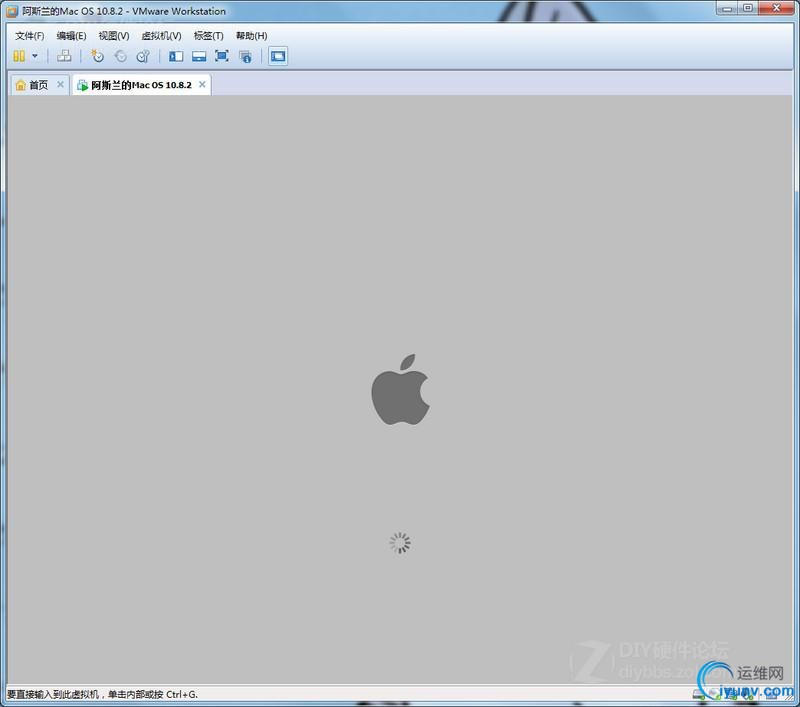800x707 pixels.
Task: Open the 编辑(E) menu
Action: coord(71,36)
